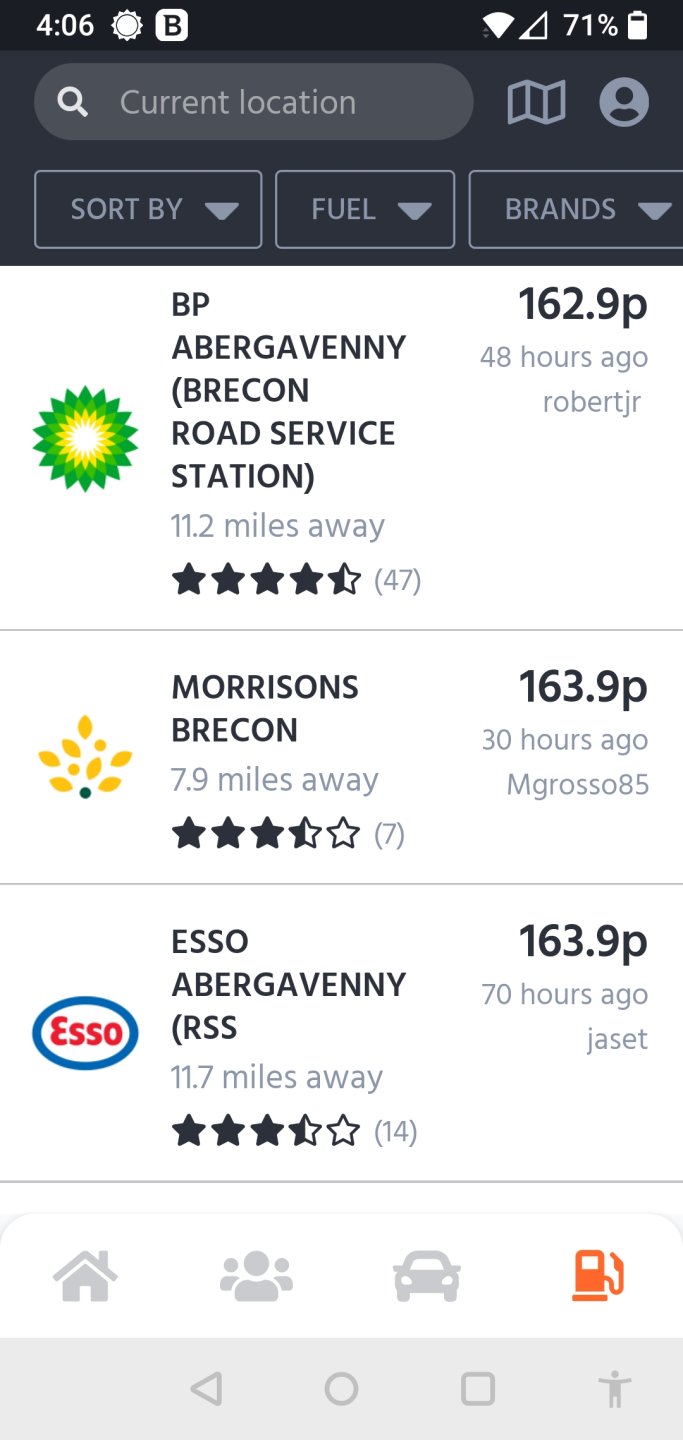Open your profile account icon
The height and width of the screenshot is (1440, 683).
click(x=624, y=101)
